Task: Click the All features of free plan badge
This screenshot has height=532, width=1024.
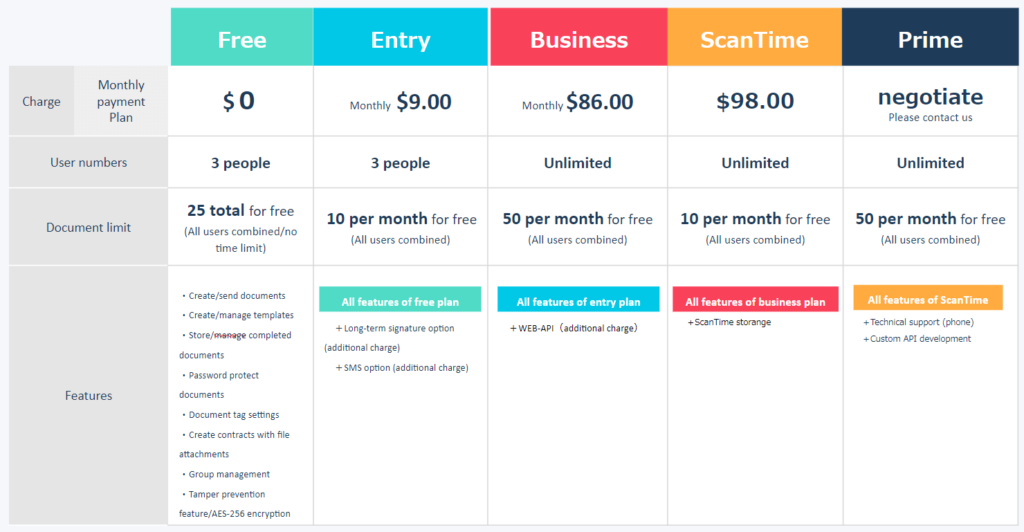Action: [x=400, y=300]
